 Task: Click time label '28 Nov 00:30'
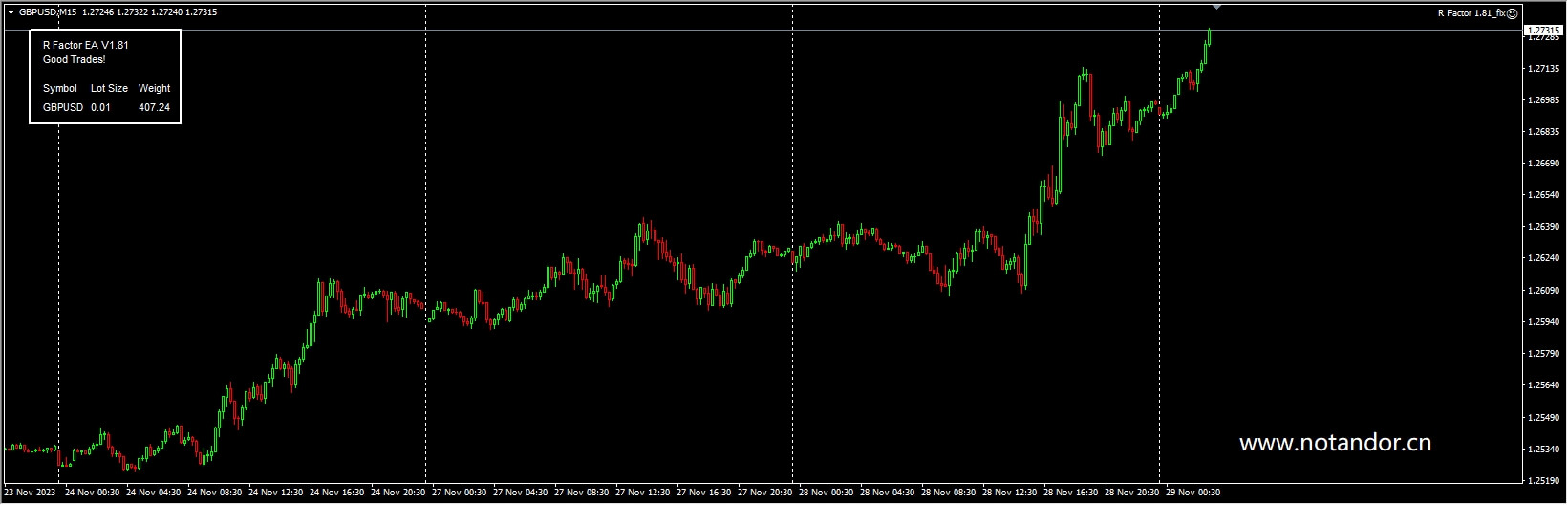pos(826,493)
